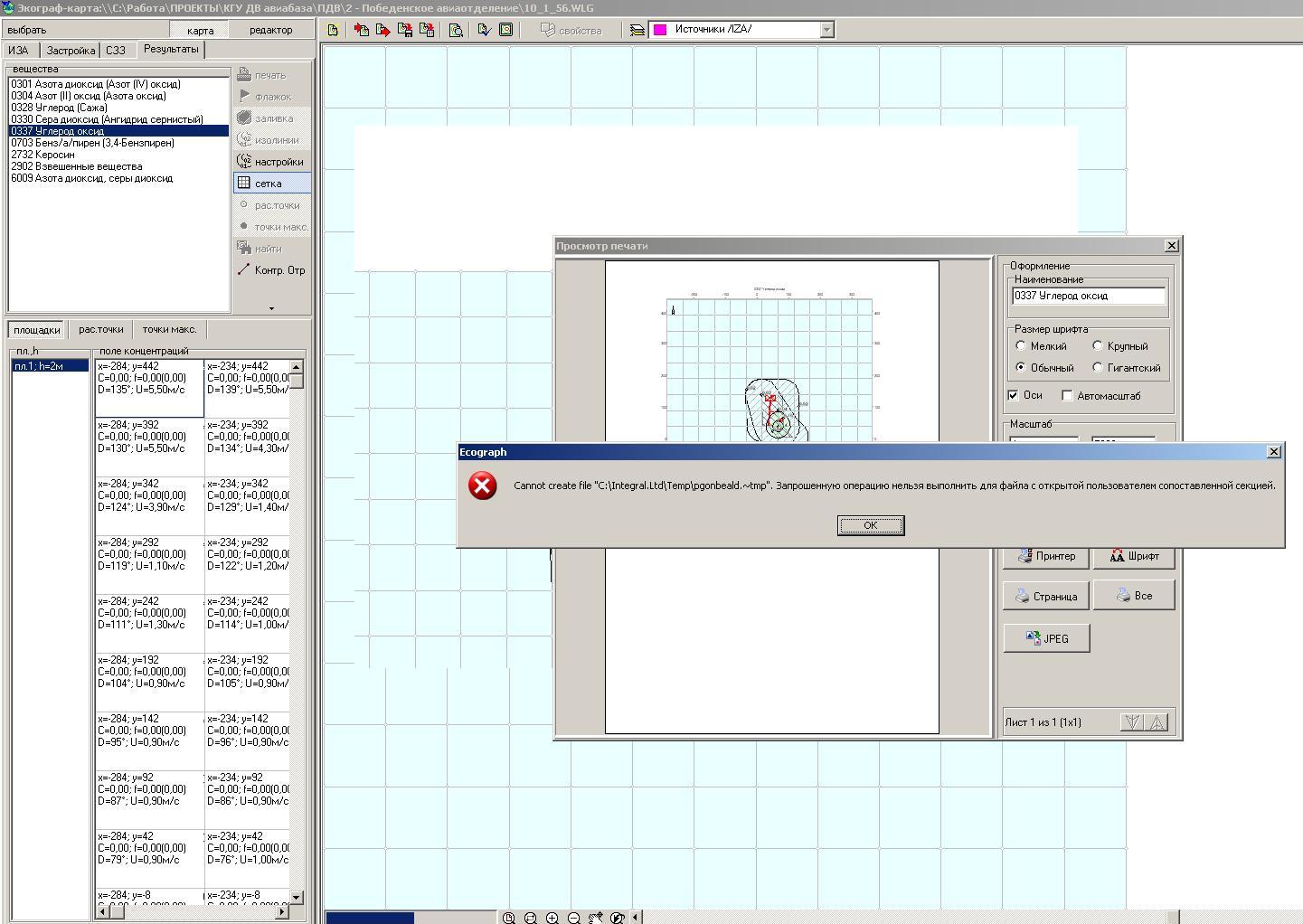1303x924 pixels.
Task: Click the JPEG export button
Action: (1046, 638)
